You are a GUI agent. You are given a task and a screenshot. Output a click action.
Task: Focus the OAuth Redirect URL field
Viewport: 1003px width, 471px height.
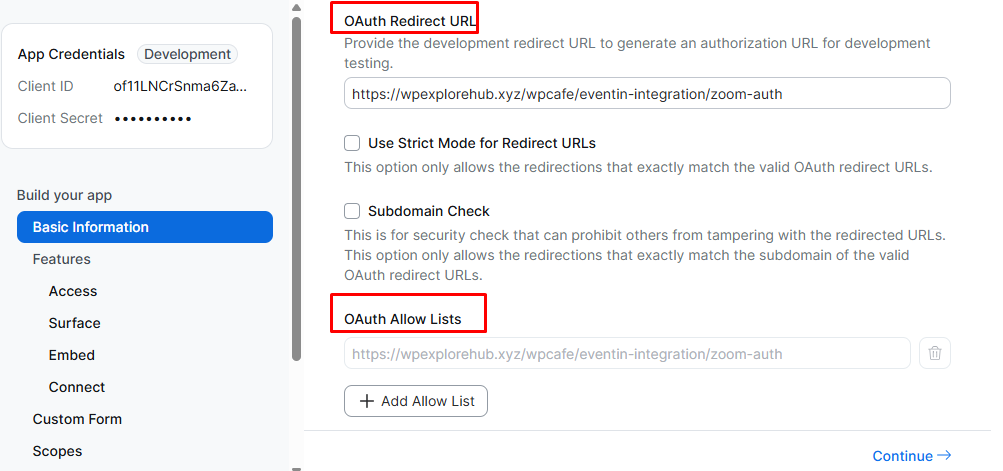pyautogui.click(x=646, y=94)
